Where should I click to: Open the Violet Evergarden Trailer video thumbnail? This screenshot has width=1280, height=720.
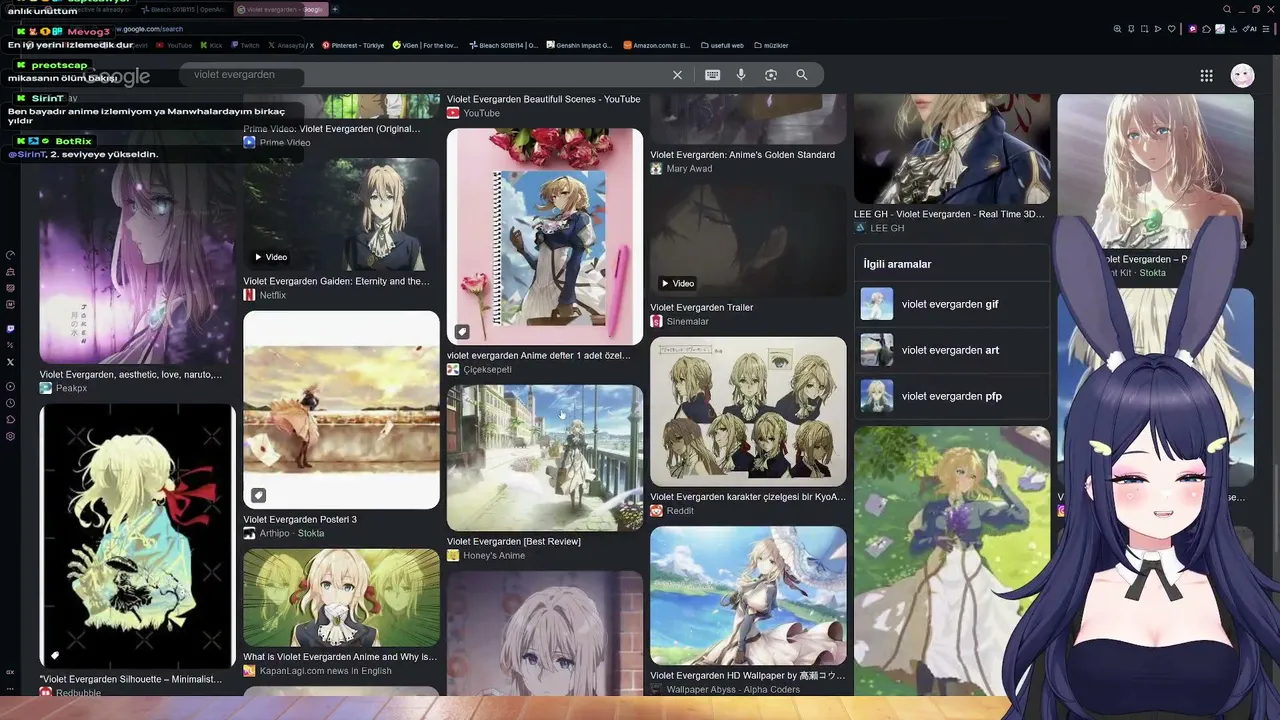click(748, 240)
